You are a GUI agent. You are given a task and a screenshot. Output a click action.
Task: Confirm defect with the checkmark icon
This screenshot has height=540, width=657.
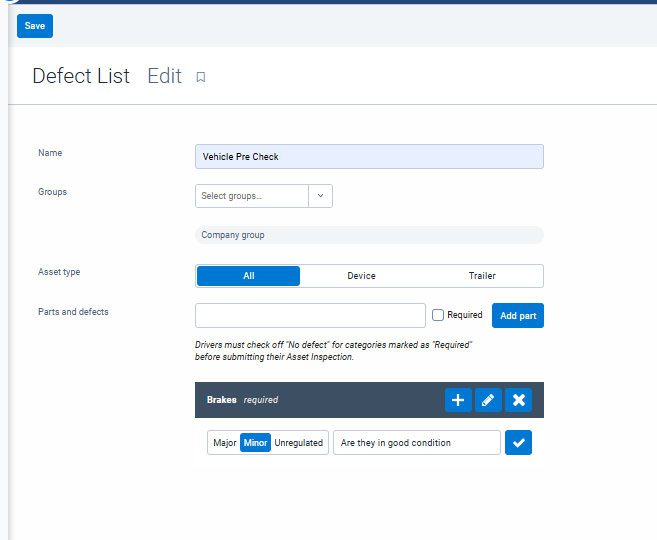pos(518,443)
